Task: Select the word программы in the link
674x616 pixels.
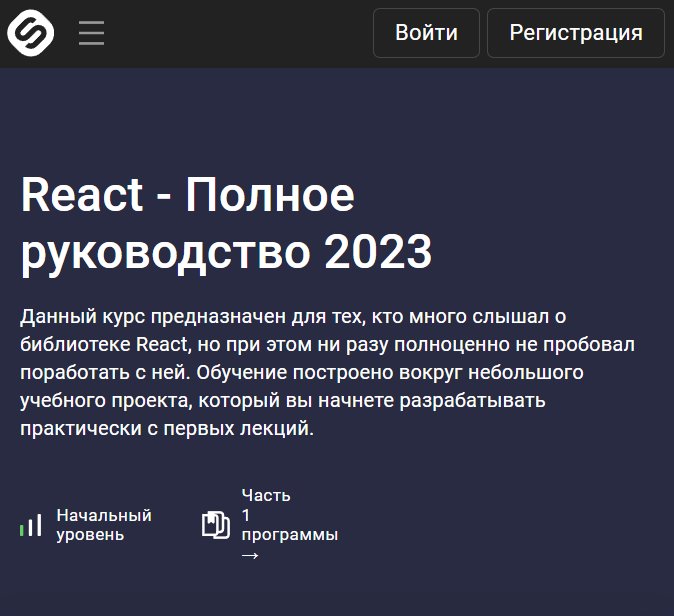Action: pos(289,534)
